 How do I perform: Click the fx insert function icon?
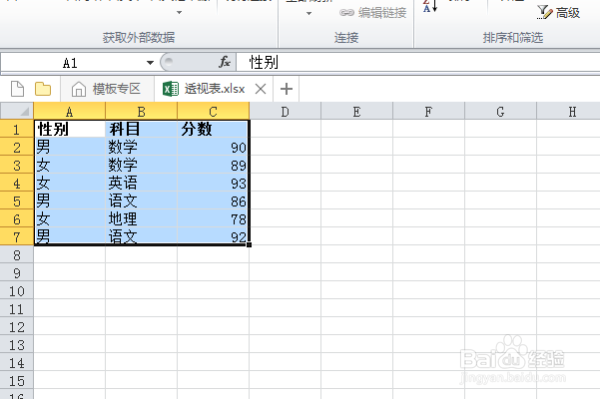point(225,62)
